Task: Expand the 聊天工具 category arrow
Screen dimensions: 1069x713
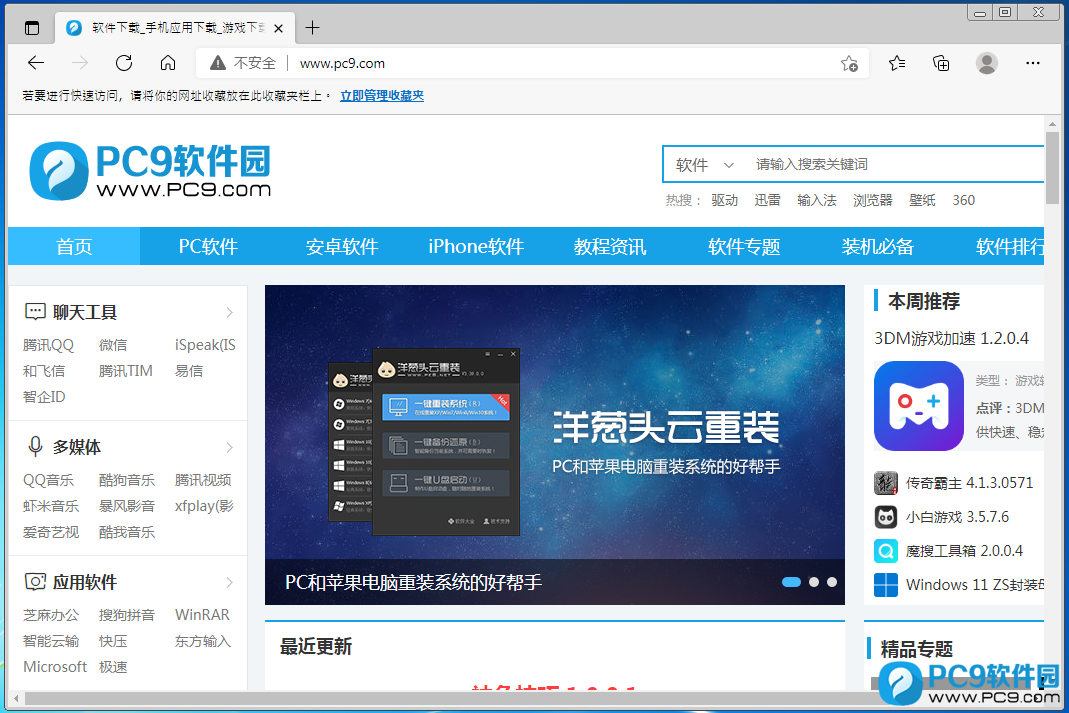Action: tap(230, 312)
